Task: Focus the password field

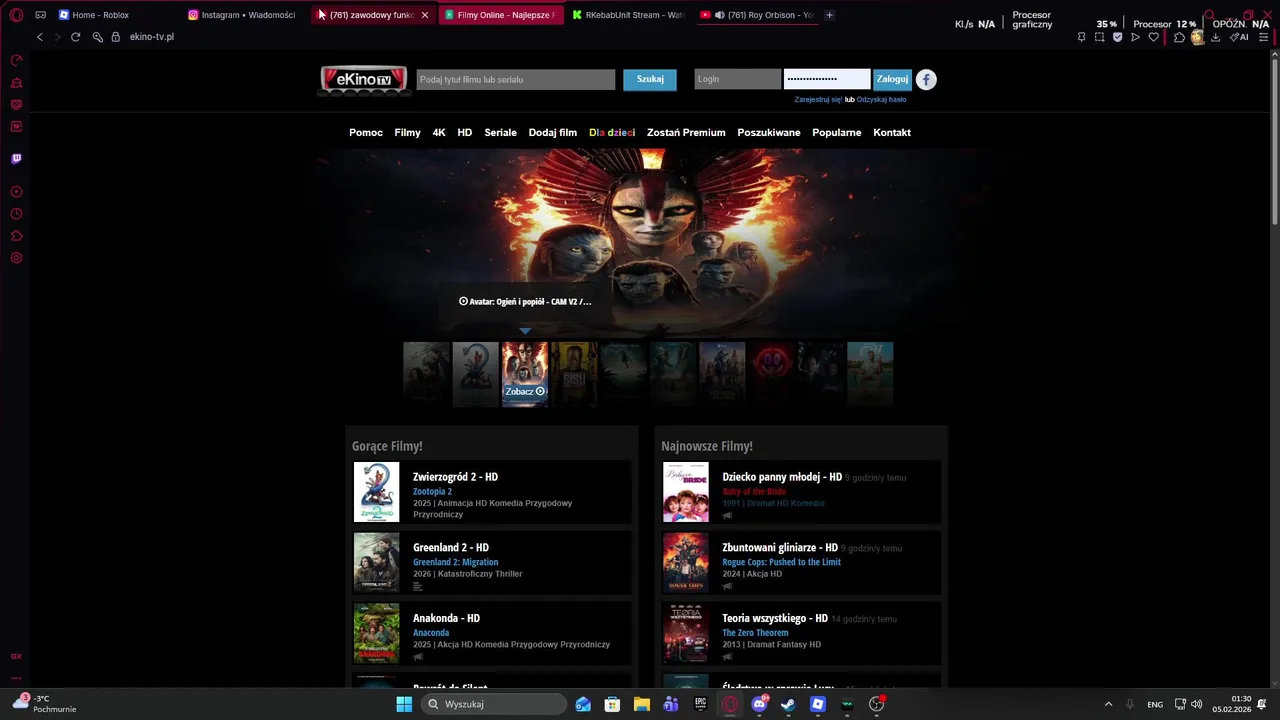Action: click(x=827, y=80)
